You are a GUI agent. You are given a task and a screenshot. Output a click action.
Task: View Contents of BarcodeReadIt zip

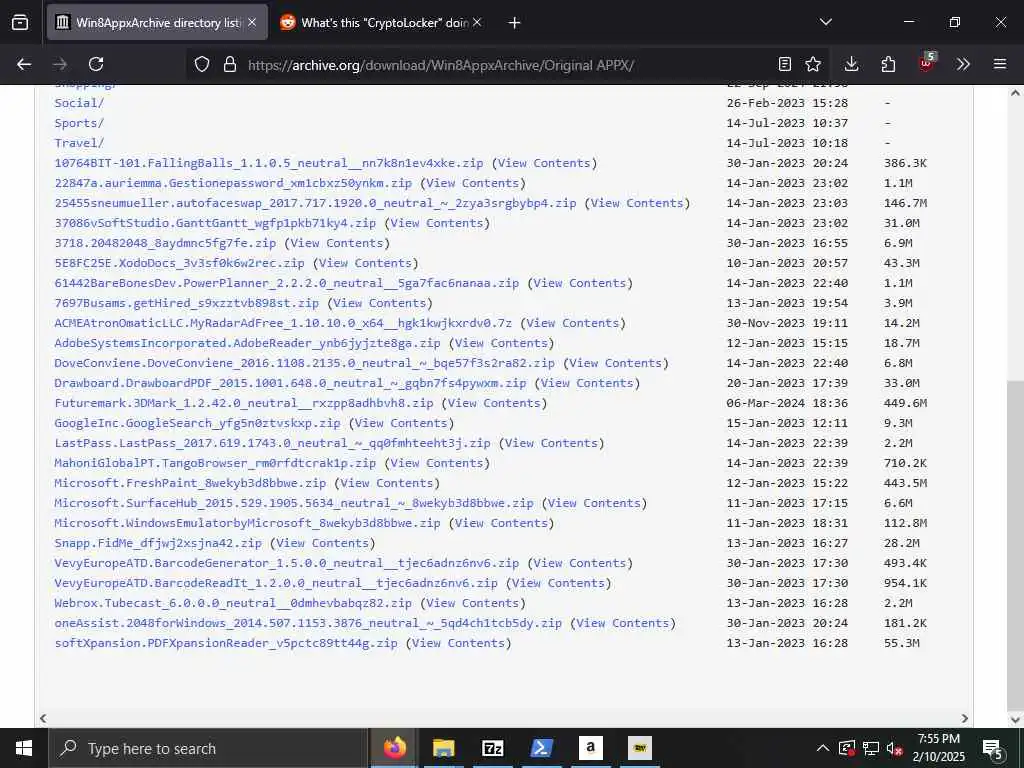tap(558, 583)
